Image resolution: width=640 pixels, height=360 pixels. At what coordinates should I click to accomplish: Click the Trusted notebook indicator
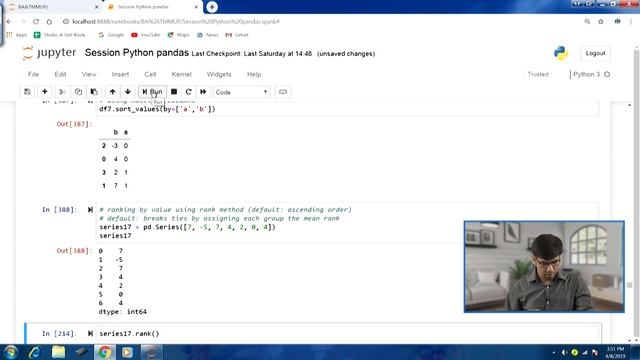(538, 74)
